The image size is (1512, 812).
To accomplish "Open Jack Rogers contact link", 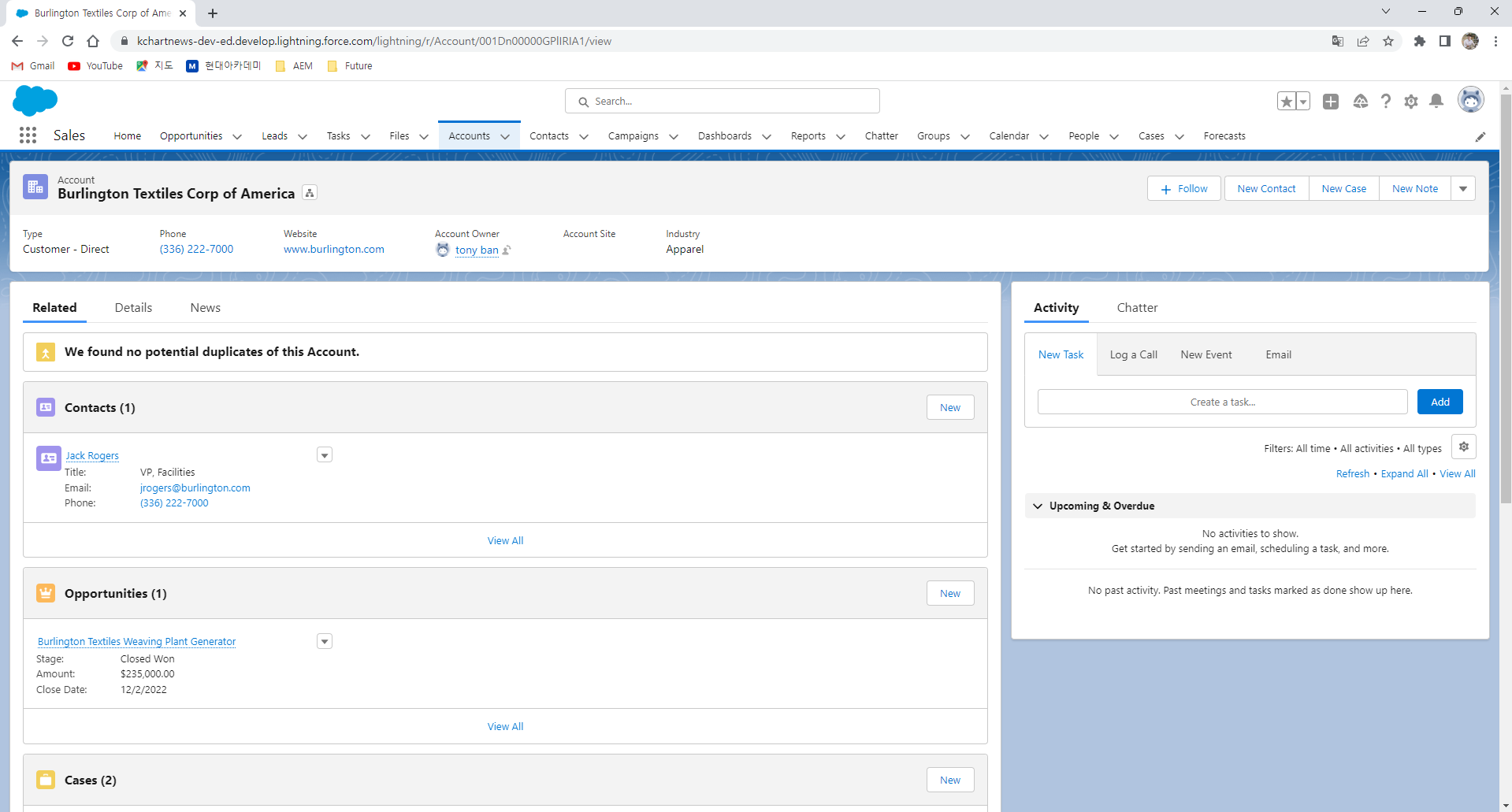I will [92, 456].
